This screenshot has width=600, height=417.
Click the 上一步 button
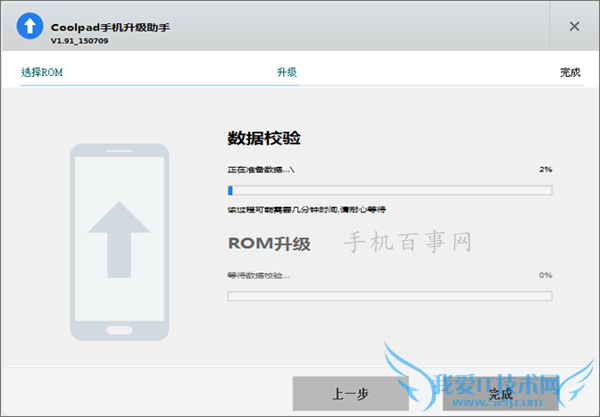point(351,393)
